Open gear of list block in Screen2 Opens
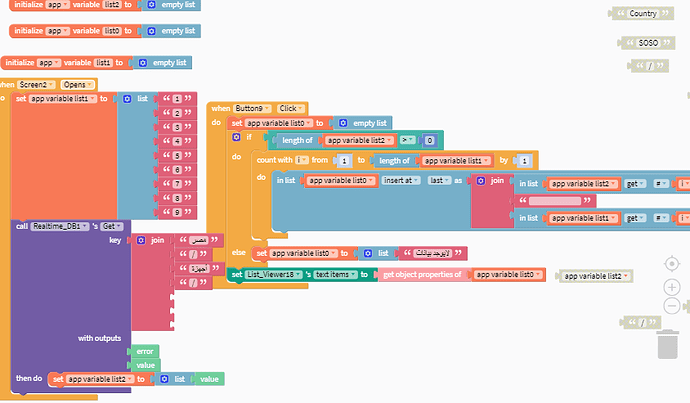 point(127,99)
